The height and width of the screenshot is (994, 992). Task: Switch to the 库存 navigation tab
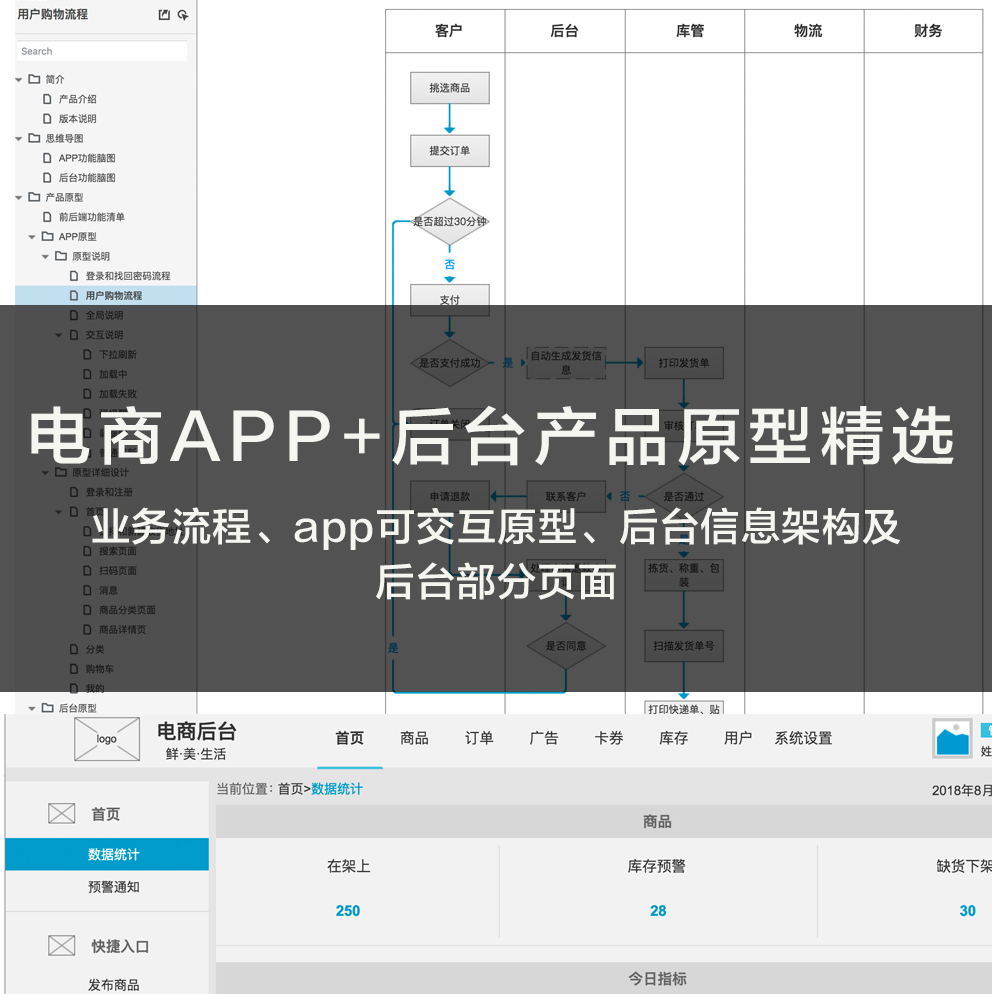674,739
